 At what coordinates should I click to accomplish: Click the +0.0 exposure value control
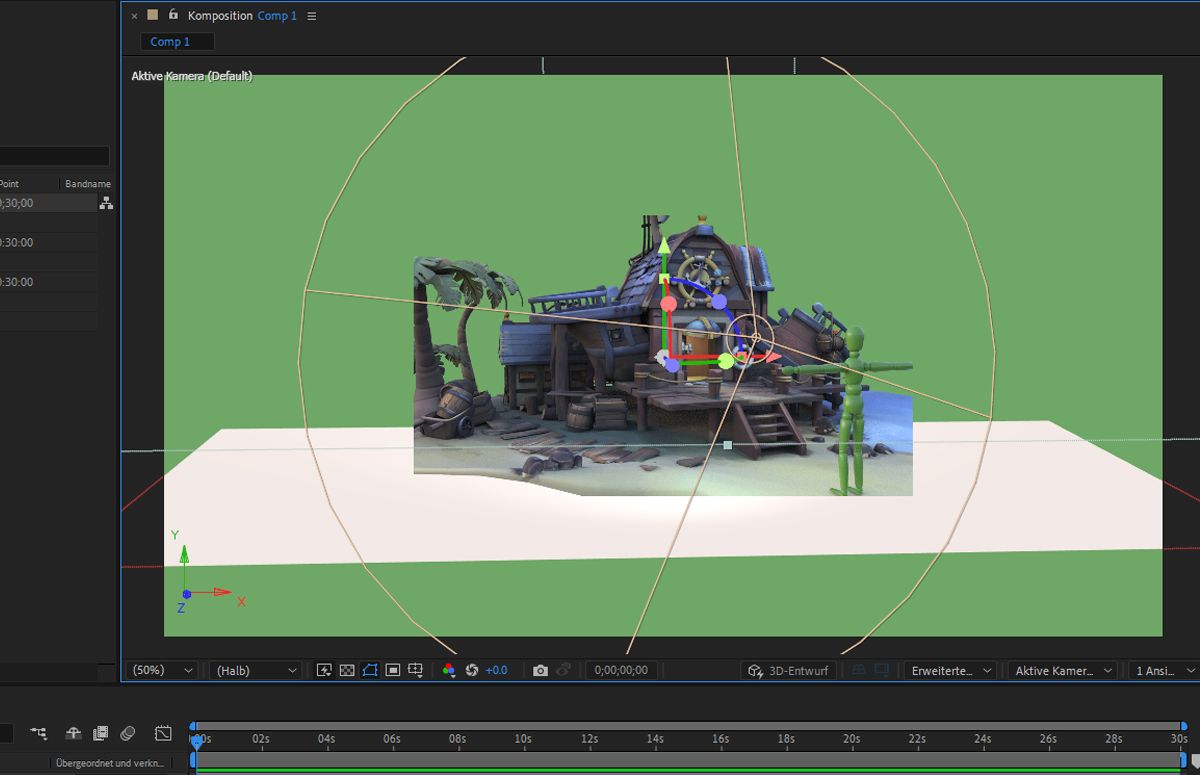click(x=496, y=670)
